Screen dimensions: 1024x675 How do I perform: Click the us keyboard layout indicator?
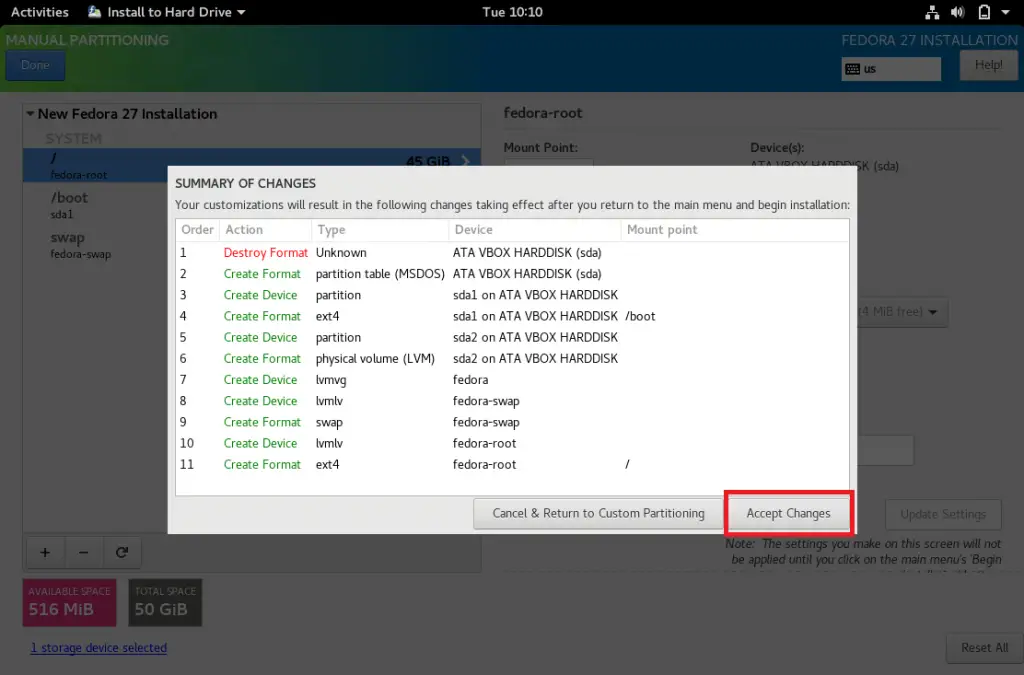(x=891, y=69)
